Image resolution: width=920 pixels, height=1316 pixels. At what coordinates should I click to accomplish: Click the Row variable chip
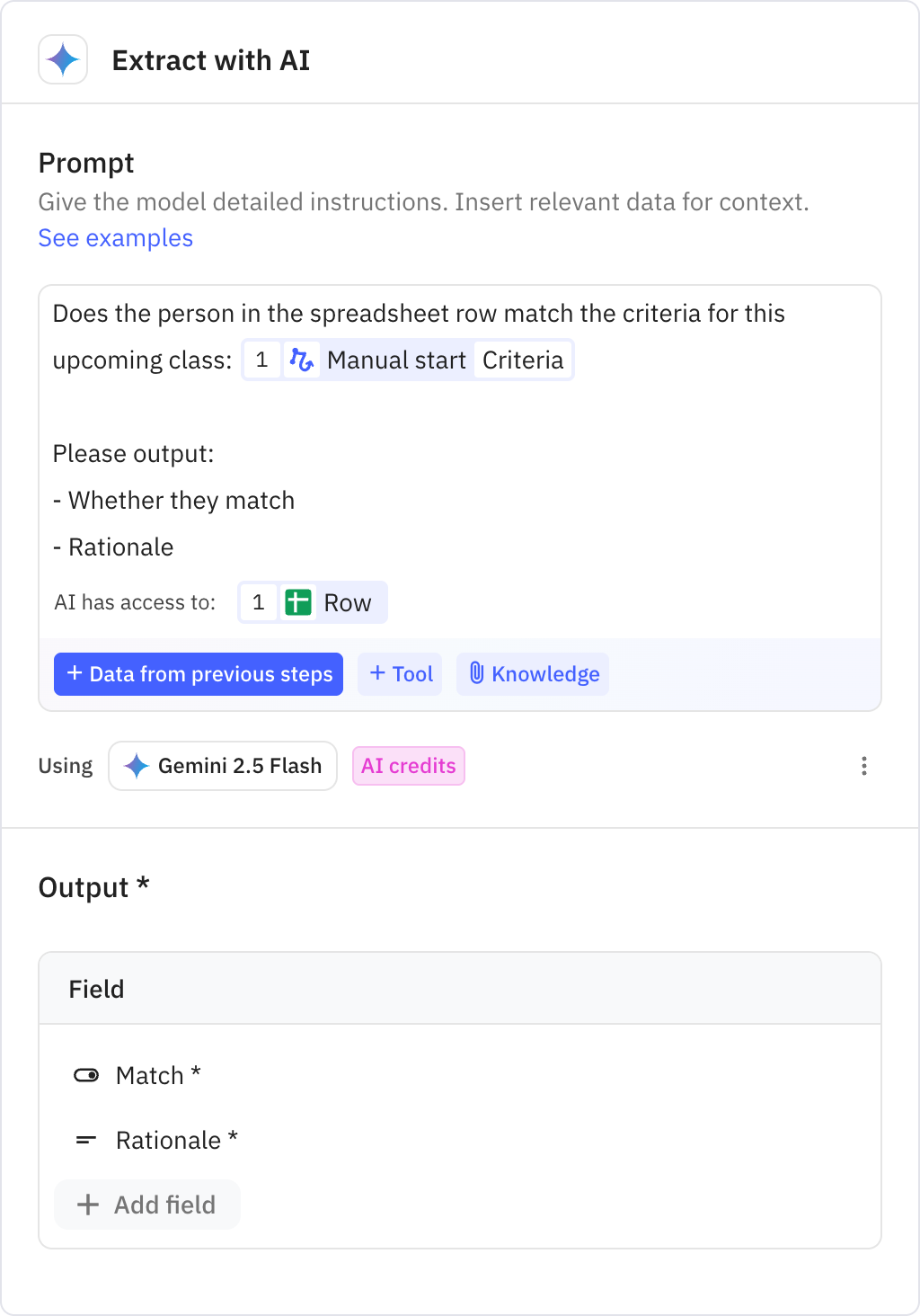tap(312, 602)
